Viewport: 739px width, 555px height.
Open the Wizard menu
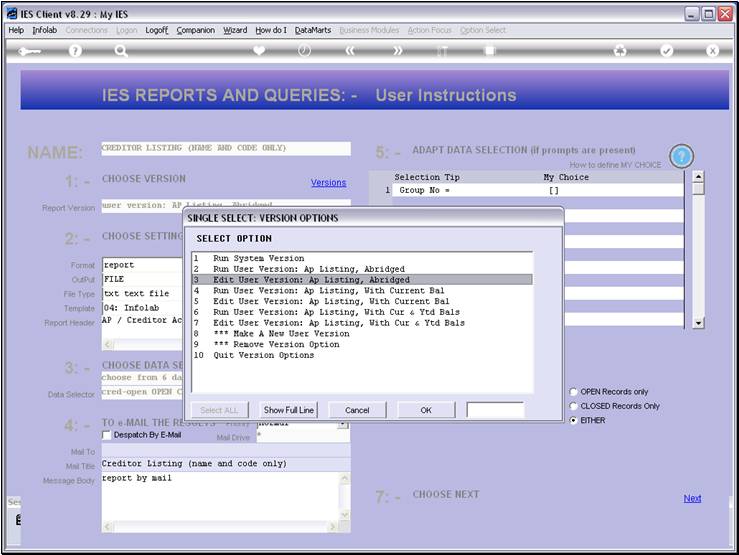point(235,30)
